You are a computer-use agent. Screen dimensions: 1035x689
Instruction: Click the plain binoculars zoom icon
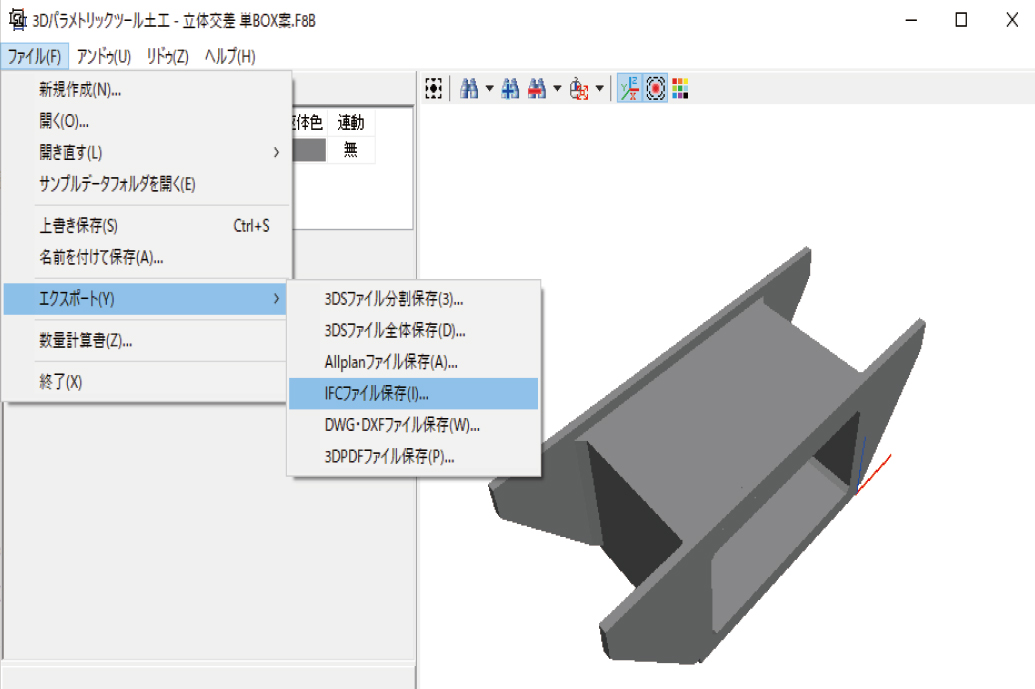coord(469,88)
